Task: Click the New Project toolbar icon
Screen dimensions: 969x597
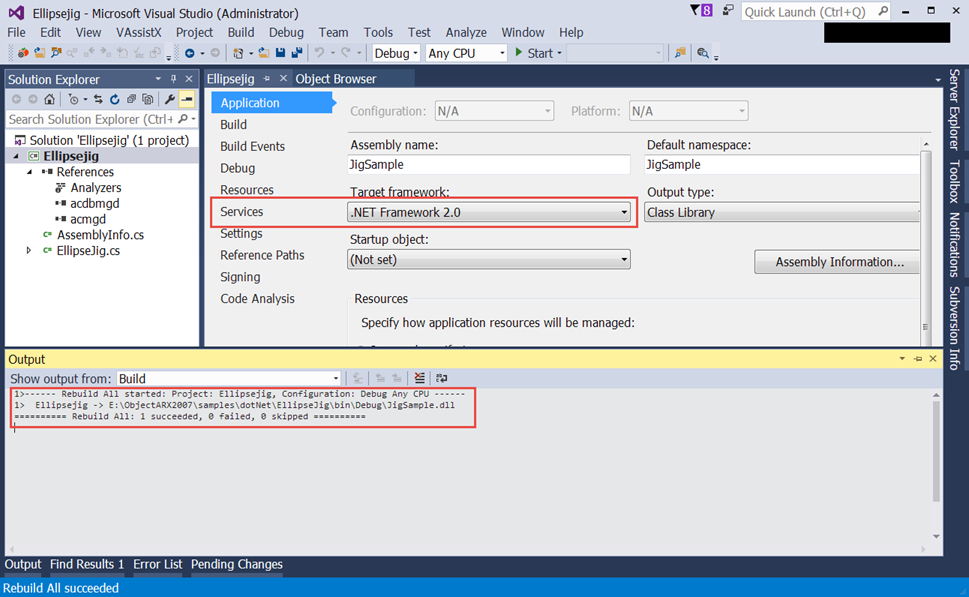Action: click(x=238, y=53)
